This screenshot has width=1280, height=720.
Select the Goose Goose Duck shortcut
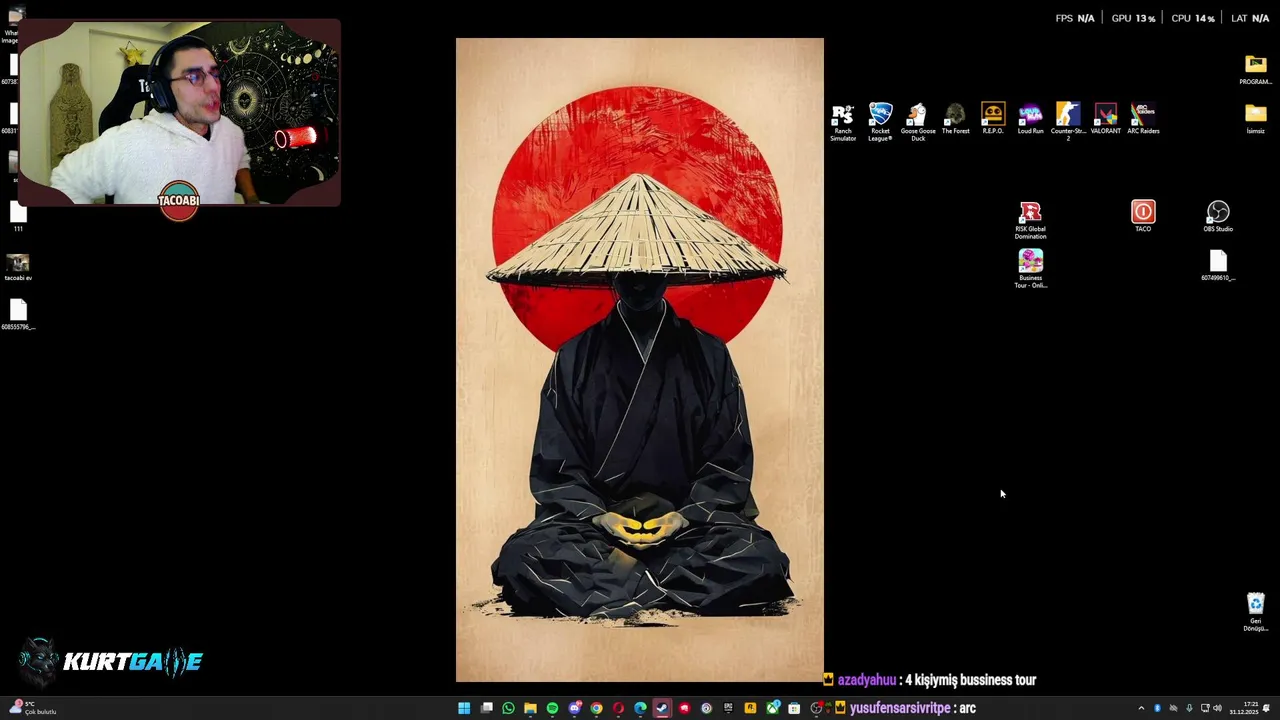point(918,122)
